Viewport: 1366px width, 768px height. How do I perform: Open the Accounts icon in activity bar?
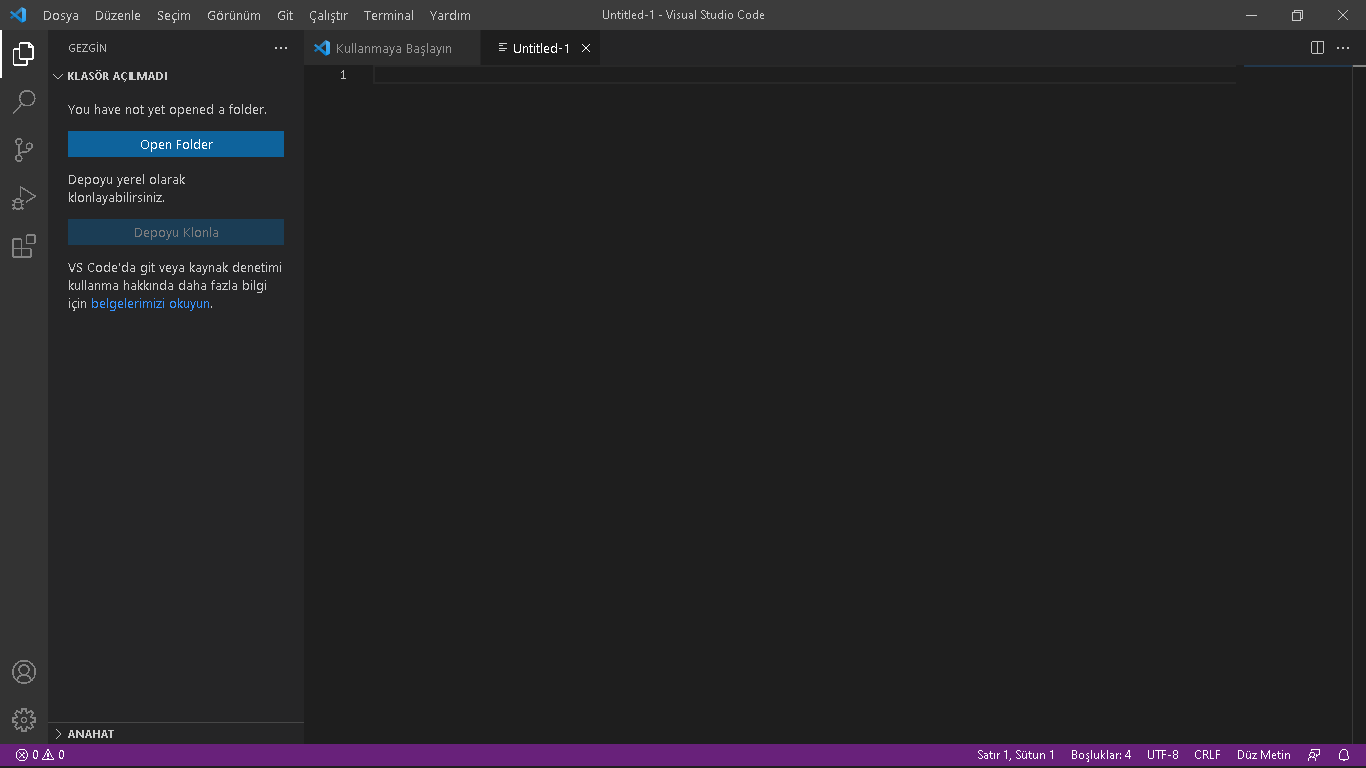pos(24,672)
